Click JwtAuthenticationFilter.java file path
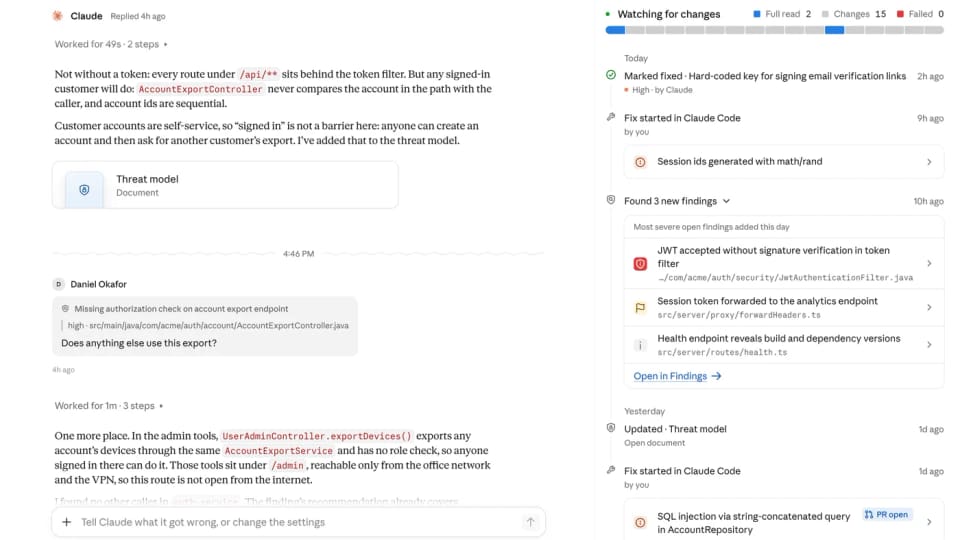The image size is (960, 540). coord(785,277)
